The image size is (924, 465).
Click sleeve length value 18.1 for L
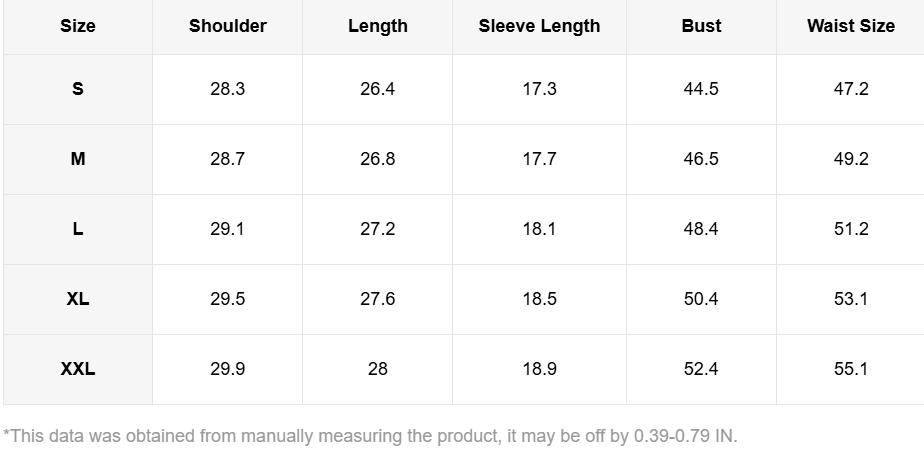point(539,229)
